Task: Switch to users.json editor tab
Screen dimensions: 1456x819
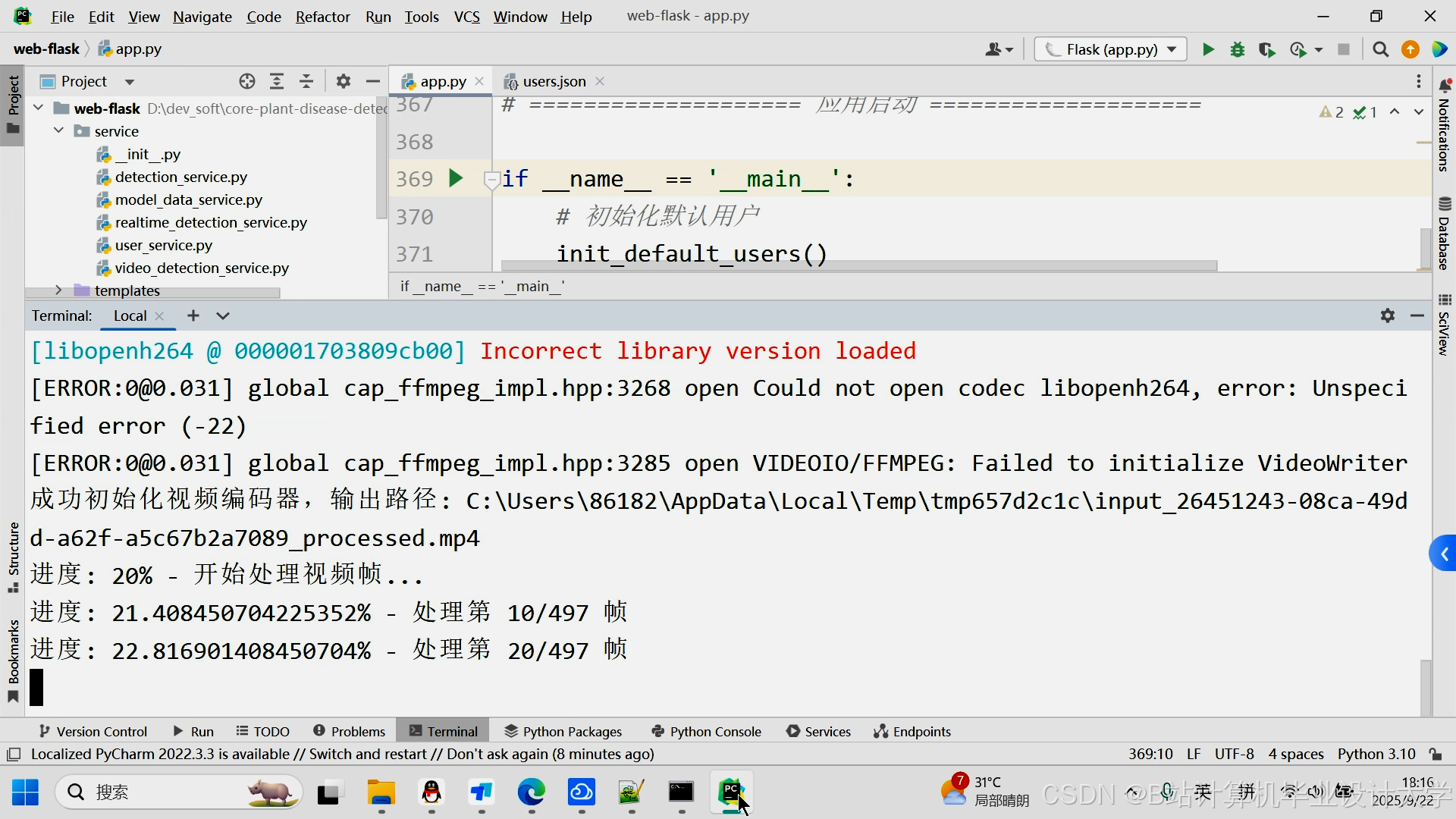Action: [554, 81]
